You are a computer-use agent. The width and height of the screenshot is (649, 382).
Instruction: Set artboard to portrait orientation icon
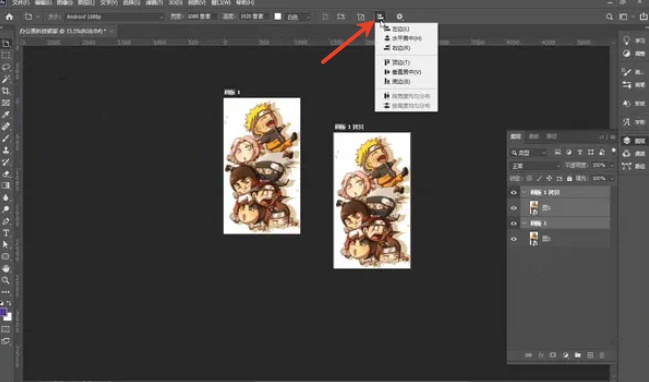click(325, 17)
